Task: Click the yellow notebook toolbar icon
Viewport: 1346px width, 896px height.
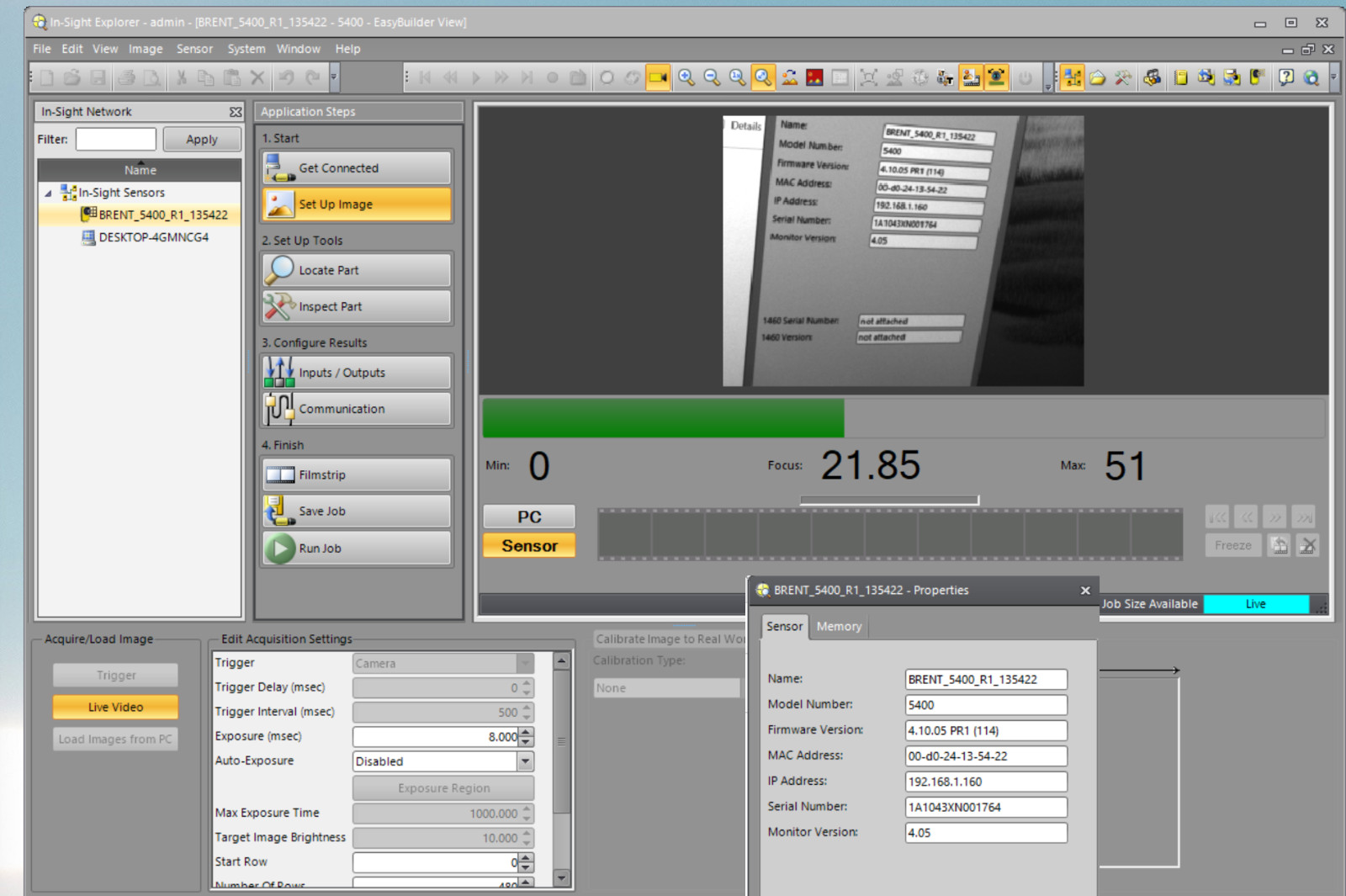Action: pyautogui.click(x=1180, y=78)
